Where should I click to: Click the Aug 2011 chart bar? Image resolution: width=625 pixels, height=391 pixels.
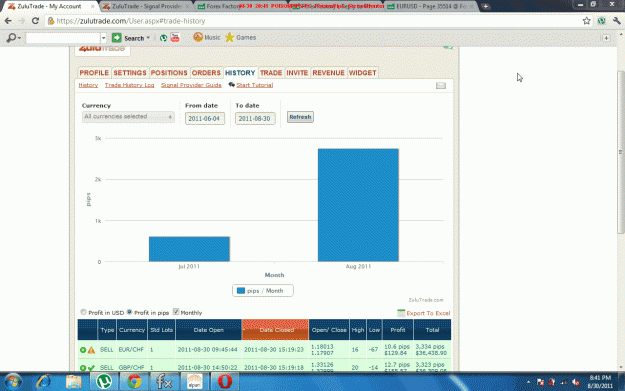tap(358, 205)
